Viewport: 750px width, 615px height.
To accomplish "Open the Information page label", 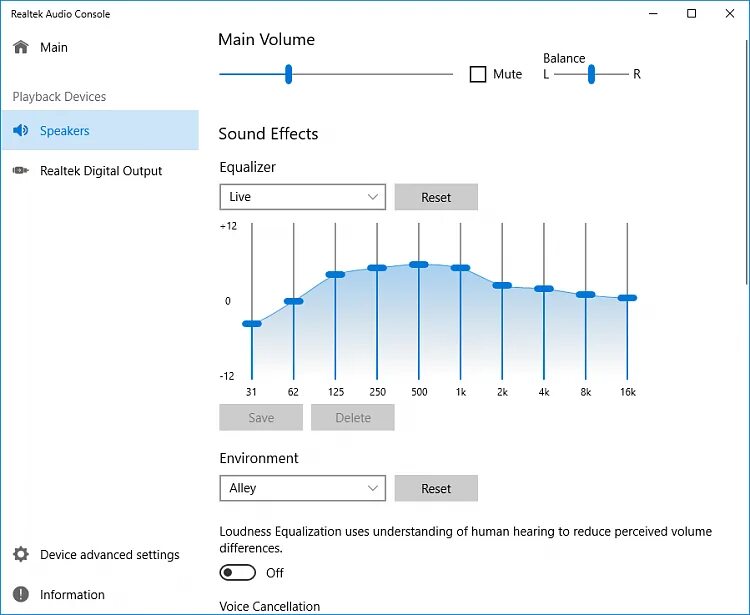I will [x=72, y=594].
